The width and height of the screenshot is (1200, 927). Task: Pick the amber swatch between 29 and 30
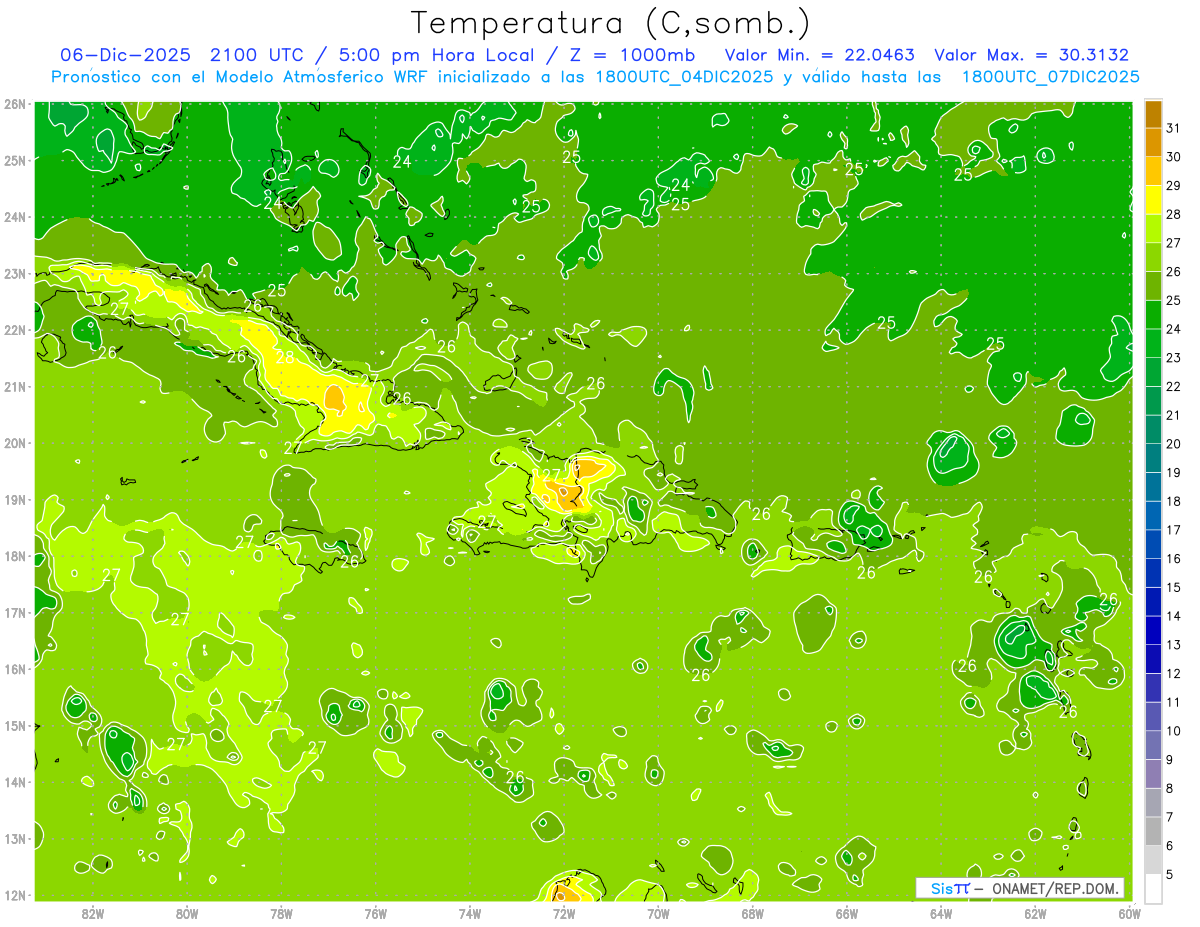pyautogui.click(x=1153, y=171)
